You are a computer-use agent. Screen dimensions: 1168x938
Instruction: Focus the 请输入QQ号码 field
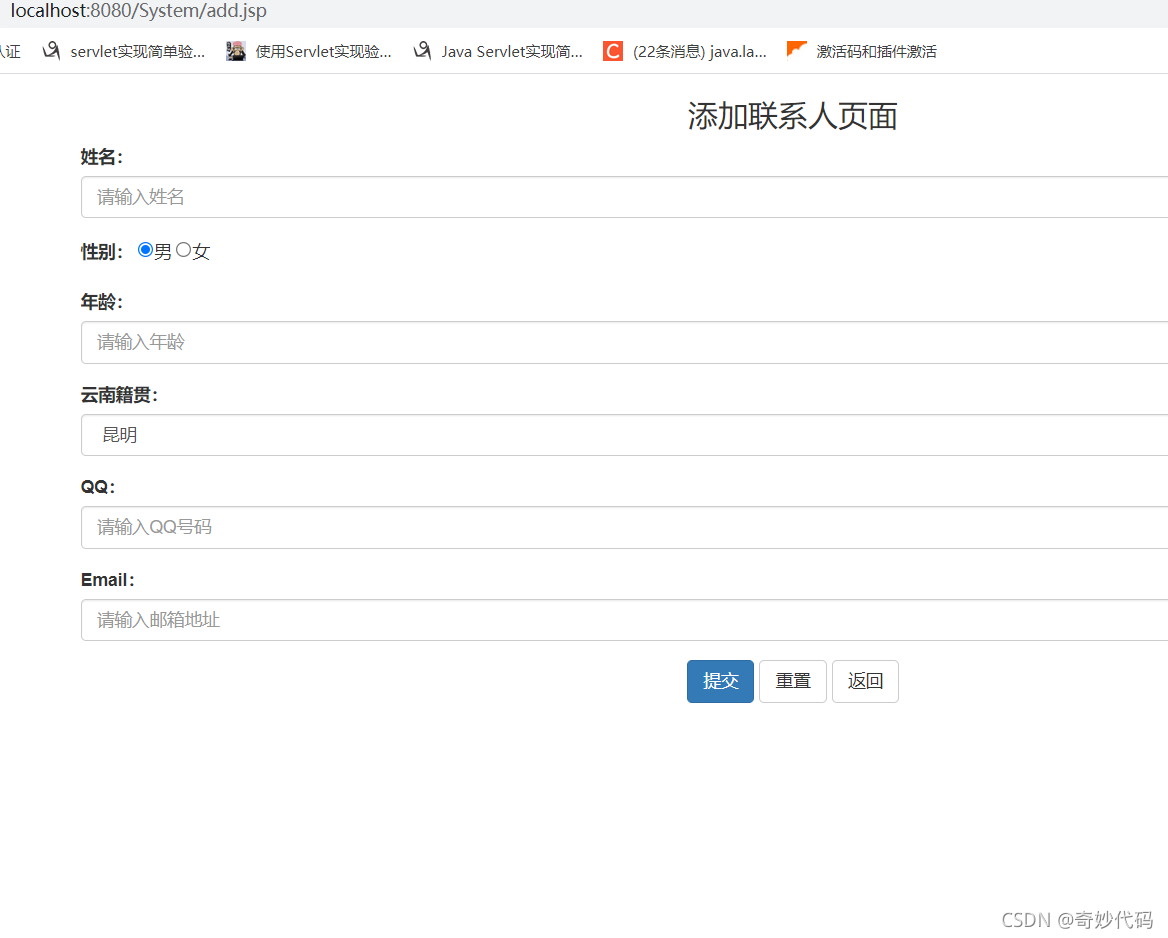[624, 527]
